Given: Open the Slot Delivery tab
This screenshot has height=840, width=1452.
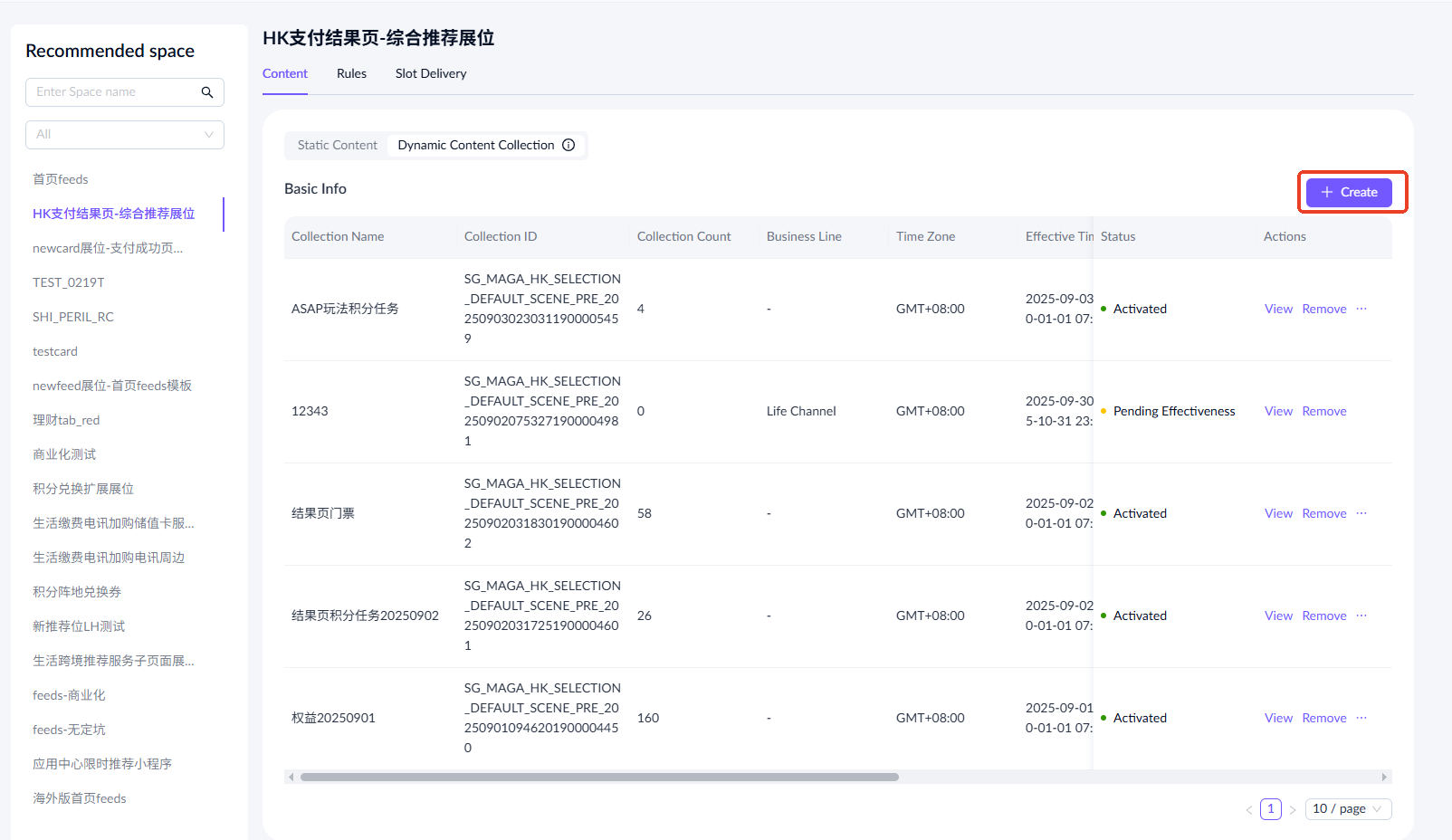Looking at the screenshot, I should click(431, 74).
